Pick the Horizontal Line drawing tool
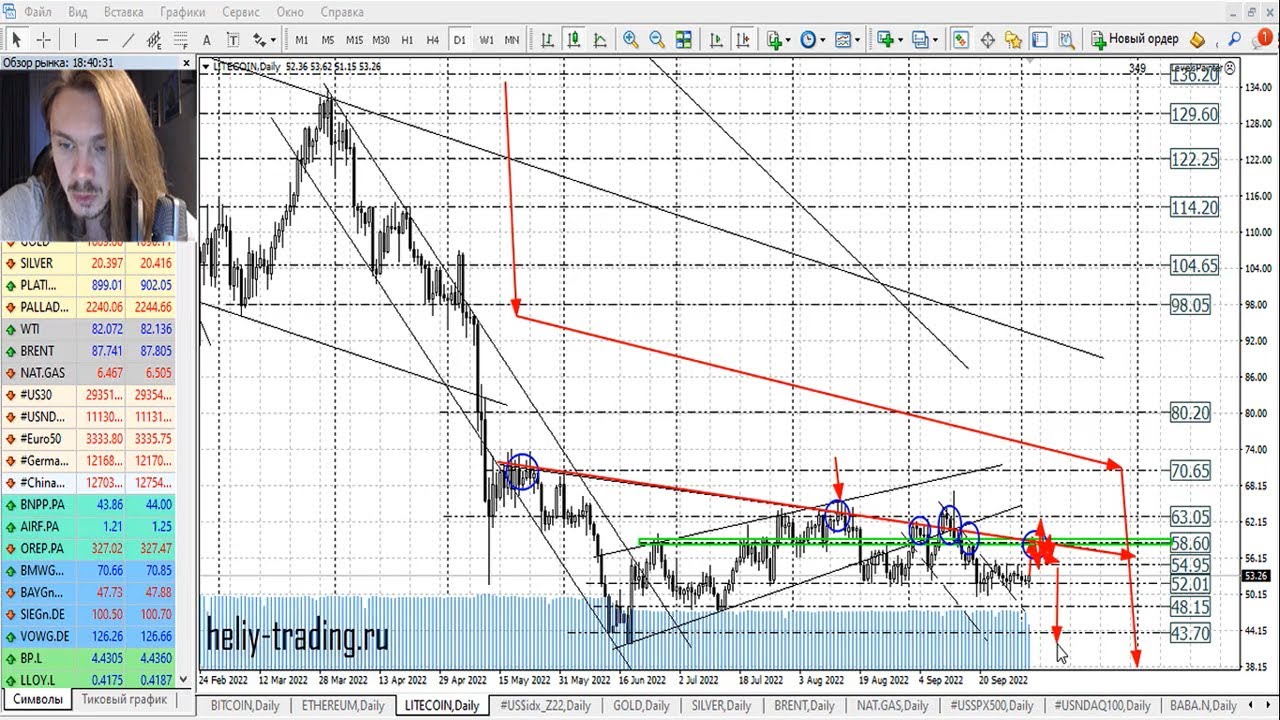This screenshot has width=1280, height=720. click(102, 40)
